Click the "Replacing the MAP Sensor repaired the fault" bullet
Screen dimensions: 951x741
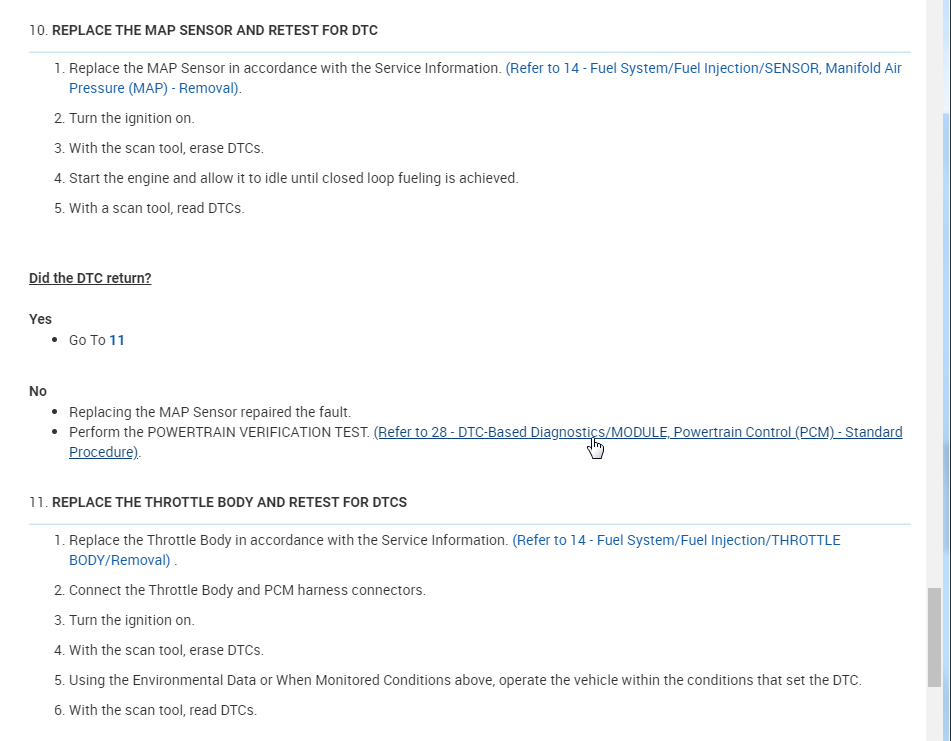coord(210,412)
